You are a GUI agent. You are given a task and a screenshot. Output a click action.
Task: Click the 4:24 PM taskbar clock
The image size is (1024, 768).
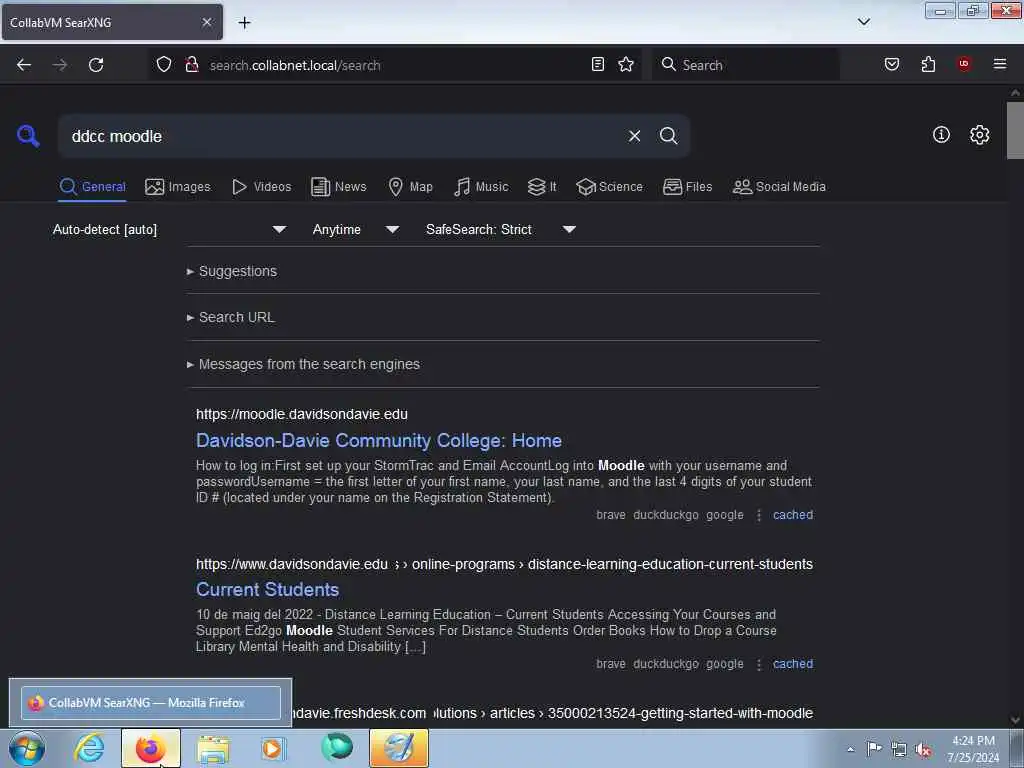[x=972, y=749]
